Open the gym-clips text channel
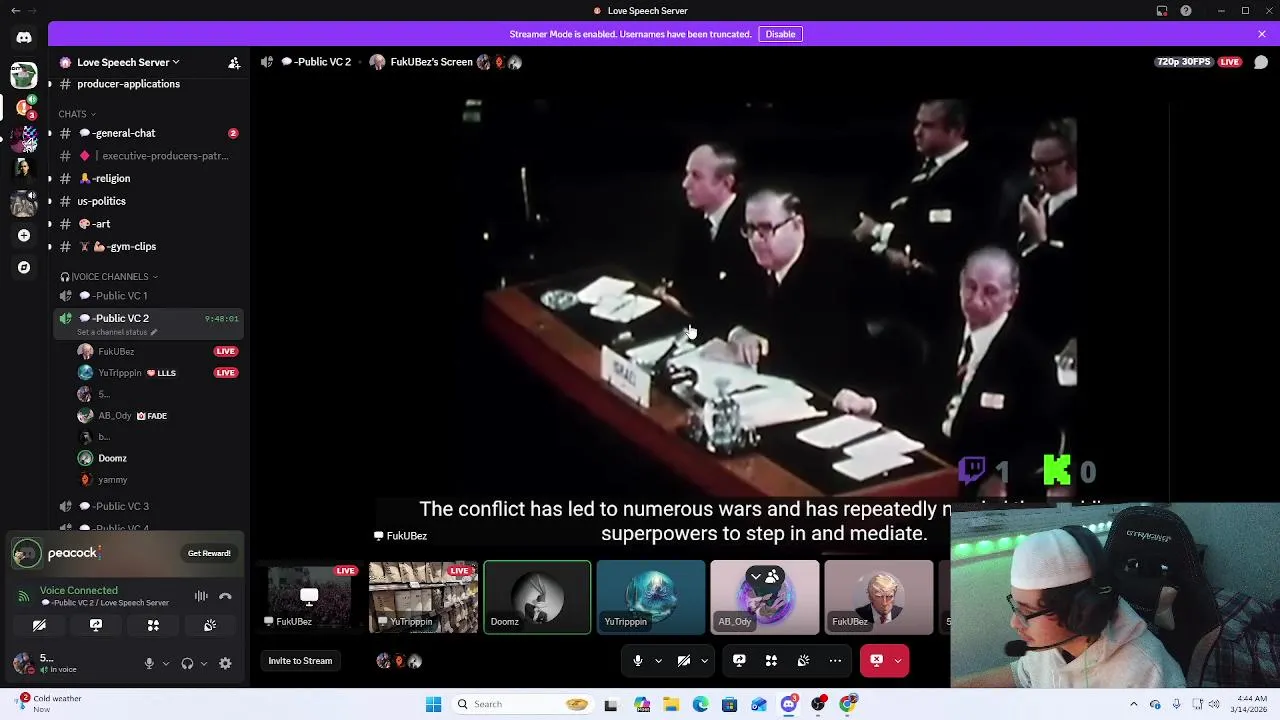This screenshot has height=720, width=1280. point(150,246)
